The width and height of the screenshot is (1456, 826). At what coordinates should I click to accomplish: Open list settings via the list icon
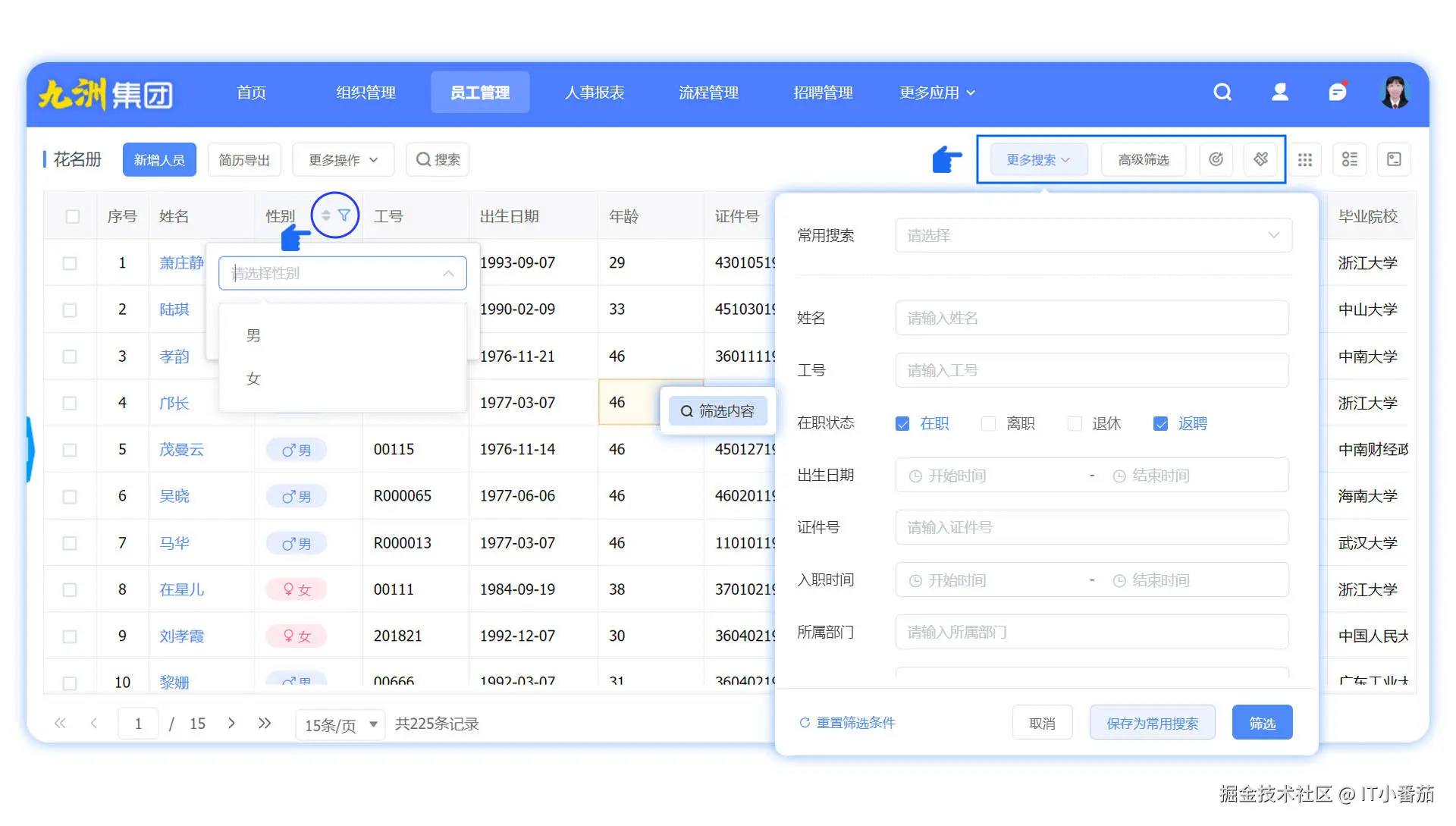(1350, 159)
